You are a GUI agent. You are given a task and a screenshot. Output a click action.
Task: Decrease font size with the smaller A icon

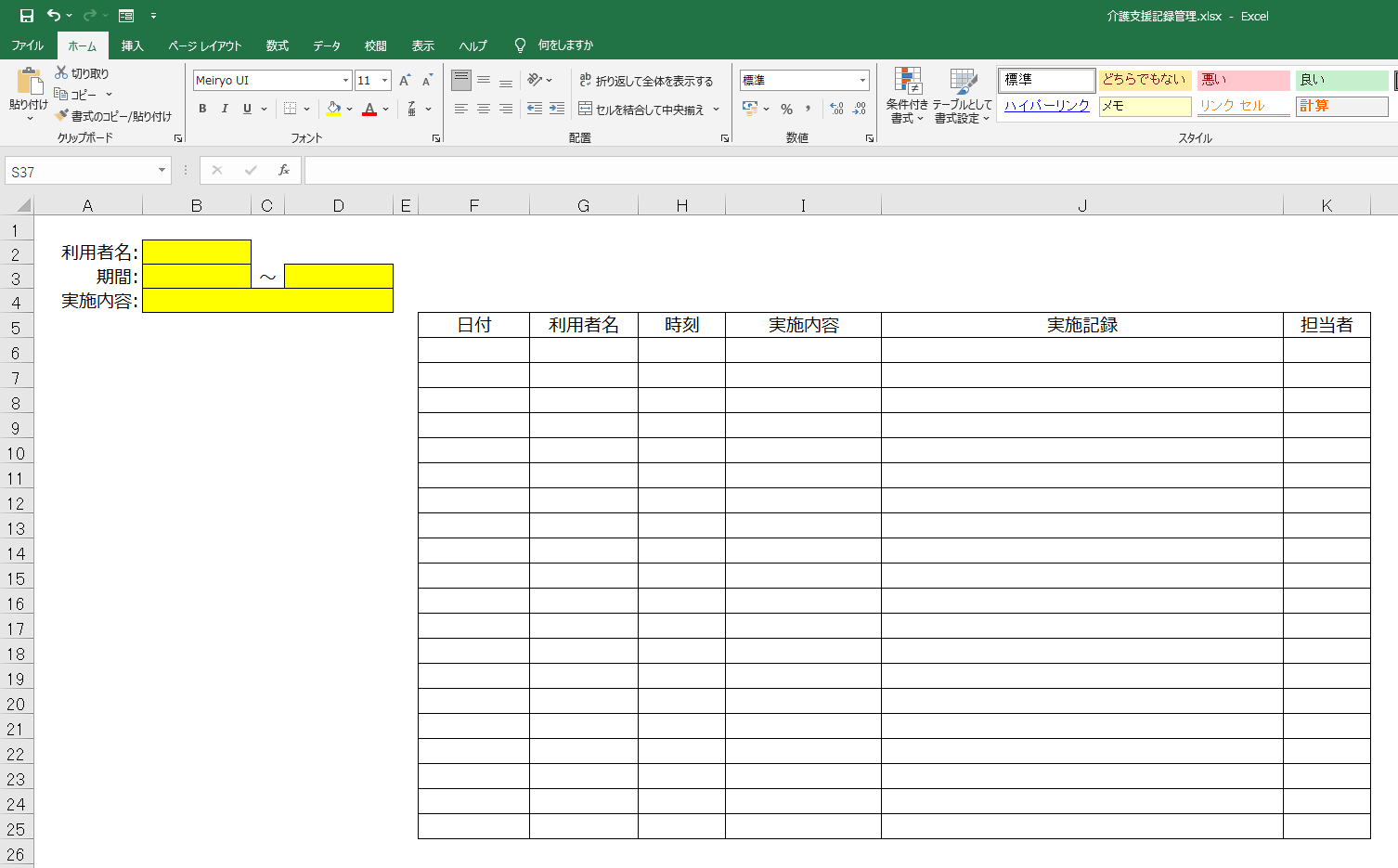427,81
